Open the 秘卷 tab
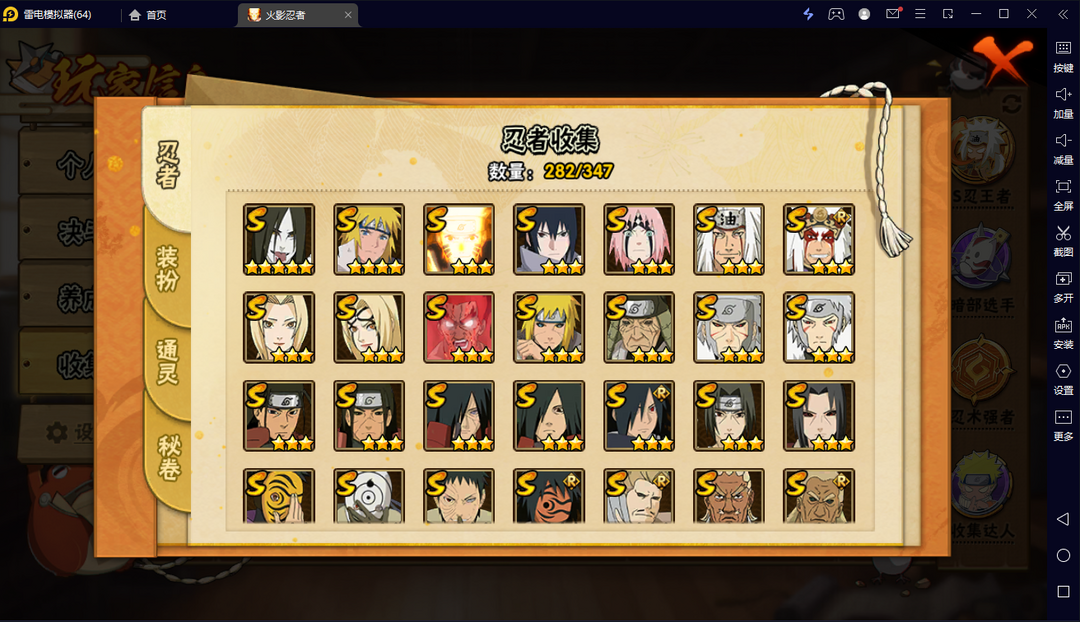Image resolution: width=1080 pixels, height=622 pixels. [169, 458]
